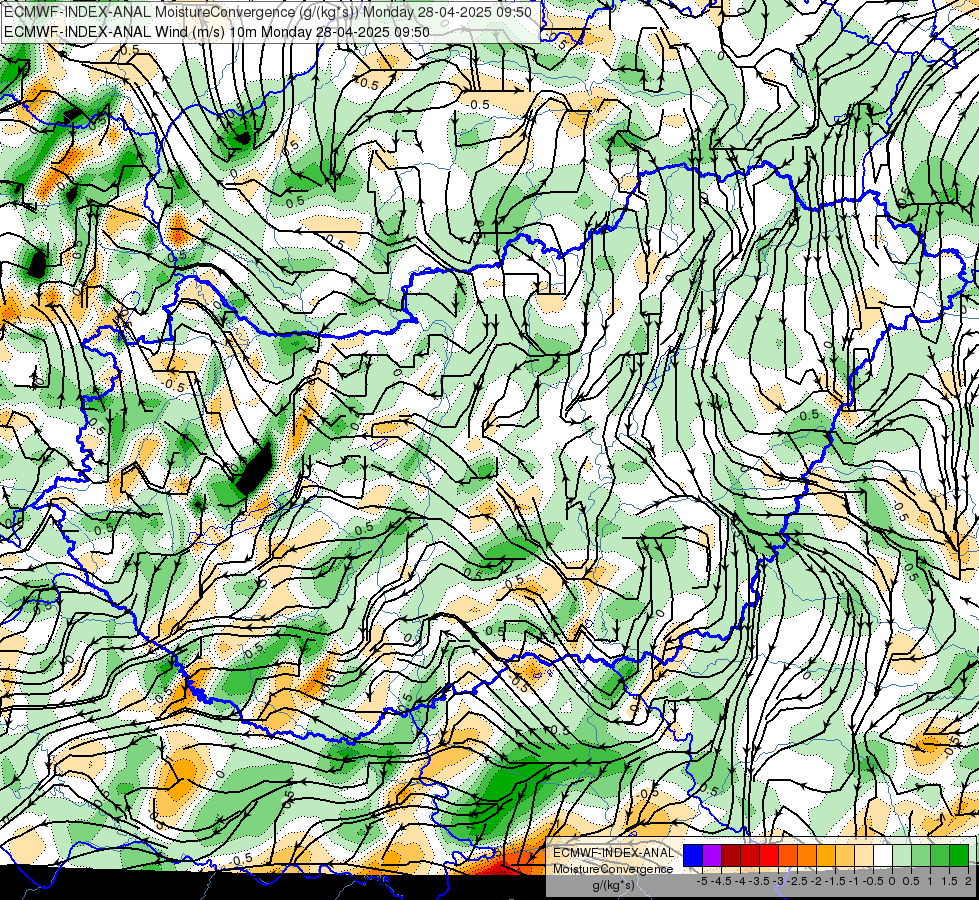Screen dimensions: 979x900
Task: Select the legend swatch between -4 and -3.5
Action: pyautogui.click(x=750, y=856)
